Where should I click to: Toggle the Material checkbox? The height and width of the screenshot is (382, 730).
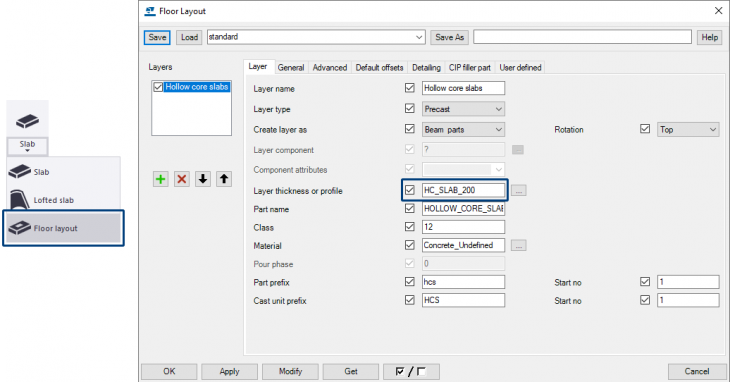click(x=410, y=245)
